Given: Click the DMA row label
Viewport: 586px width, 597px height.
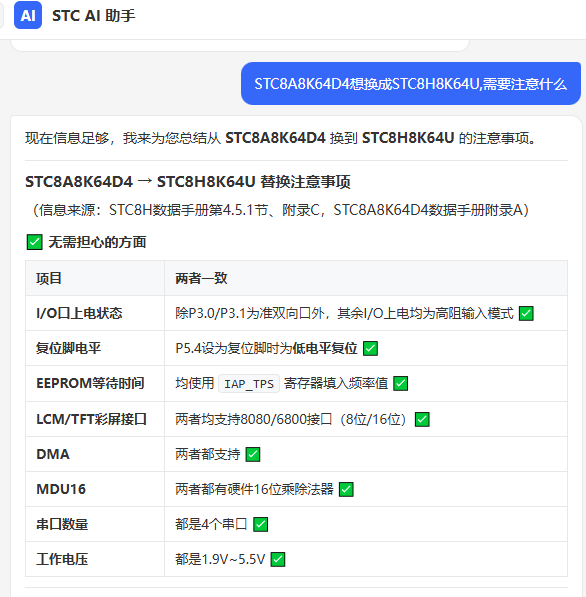Looking at the screenshot, I should pos(53,454).
